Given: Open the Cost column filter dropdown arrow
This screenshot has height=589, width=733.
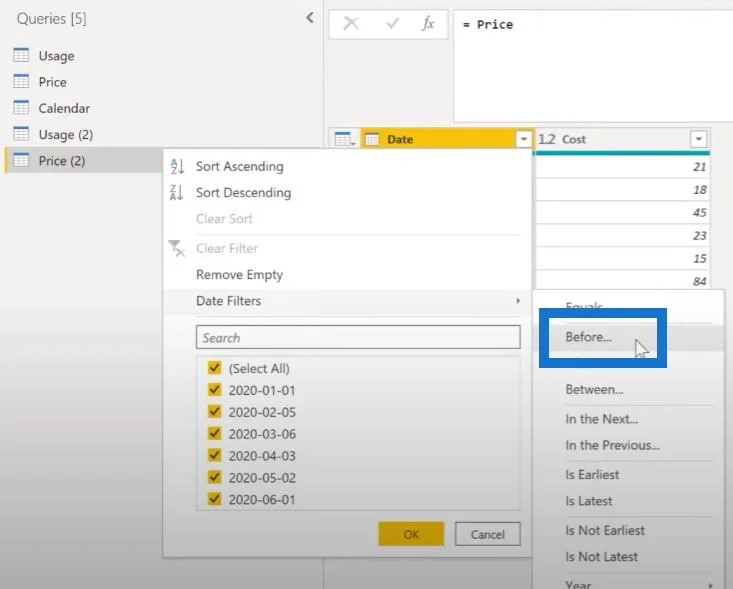Looking at the screenshot, I should click(x=698, y=139).
